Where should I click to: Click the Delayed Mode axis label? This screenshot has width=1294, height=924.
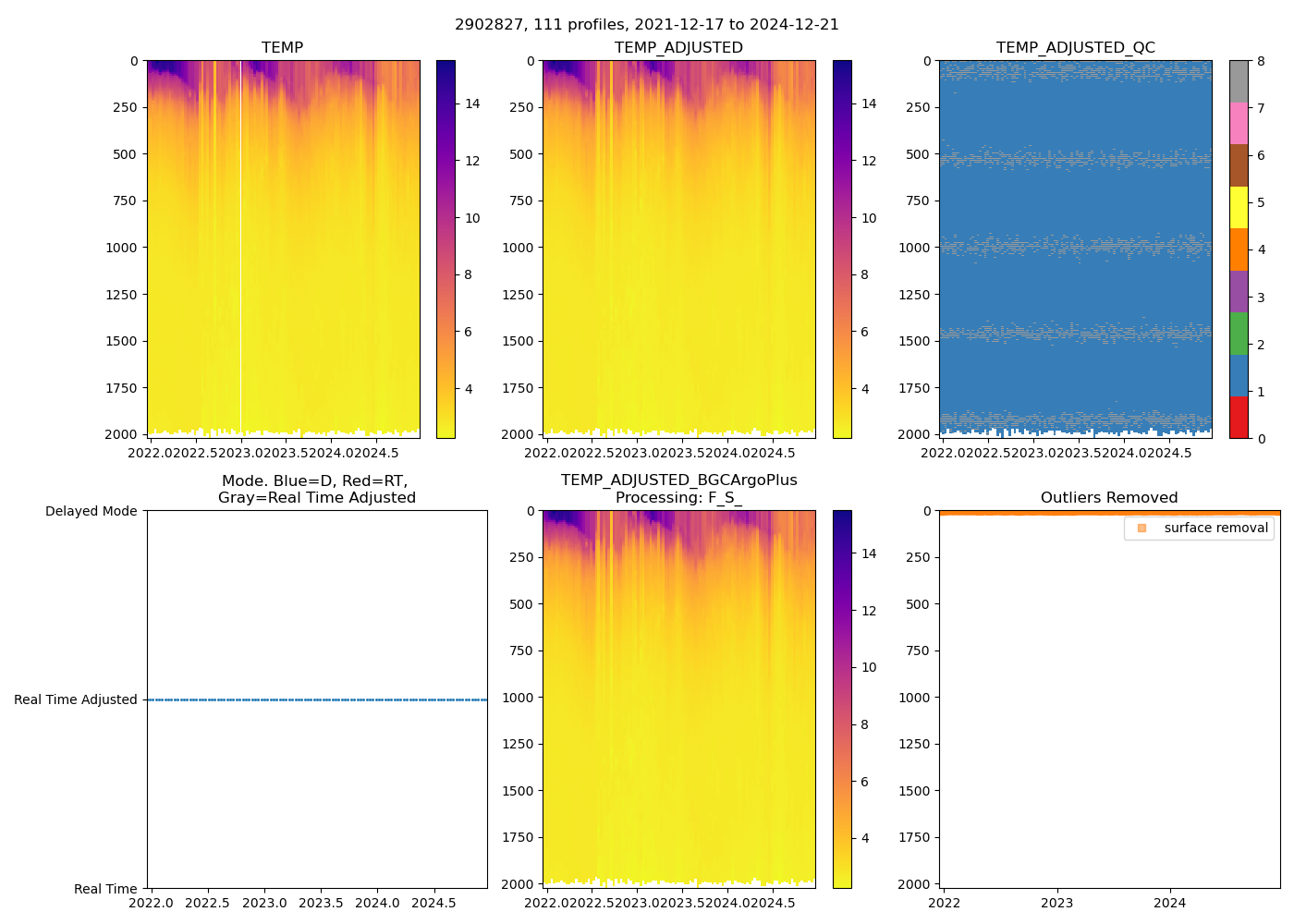(91, 511)
